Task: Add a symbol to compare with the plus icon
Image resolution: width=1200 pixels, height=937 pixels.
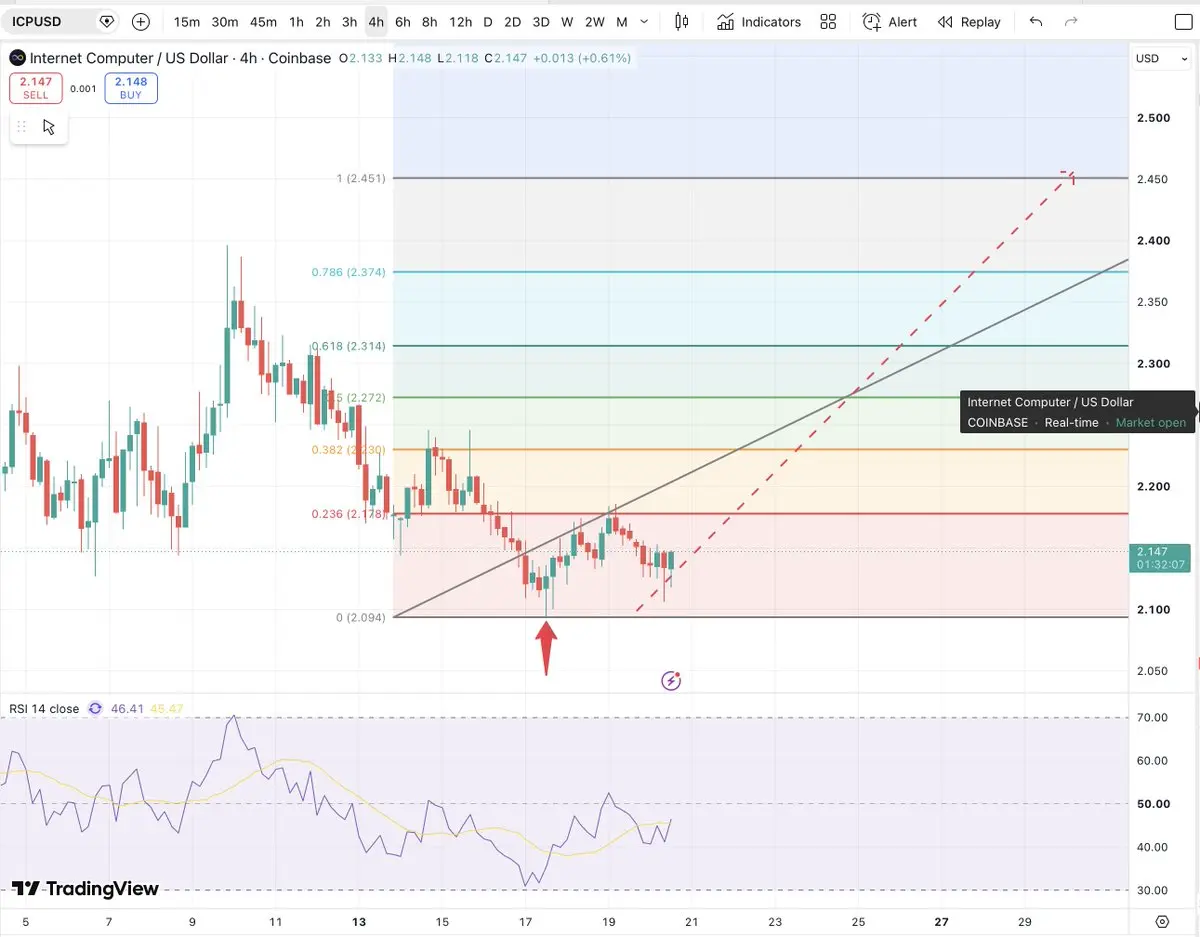Action: click(141, 21)
